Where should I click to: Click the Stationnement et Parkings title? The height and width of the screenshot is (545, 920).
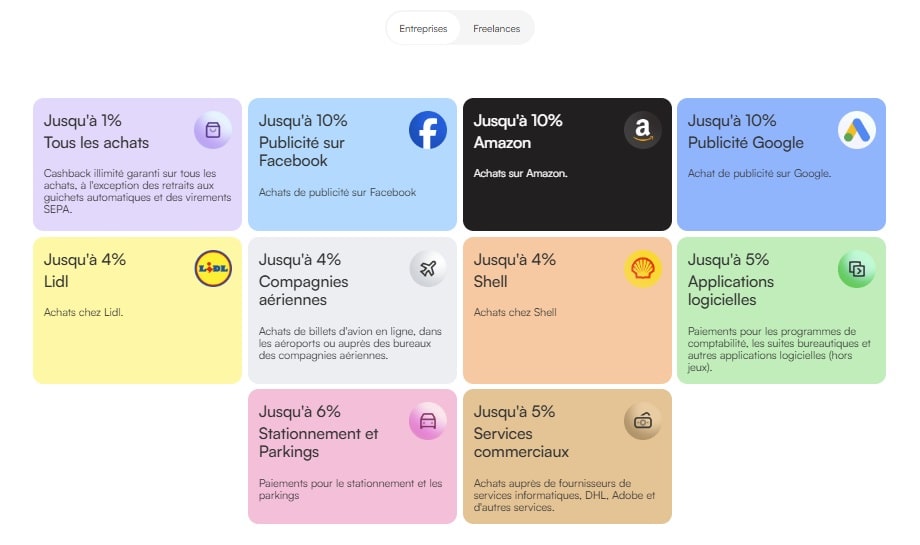pyautogui.click(x=318, y=443)
